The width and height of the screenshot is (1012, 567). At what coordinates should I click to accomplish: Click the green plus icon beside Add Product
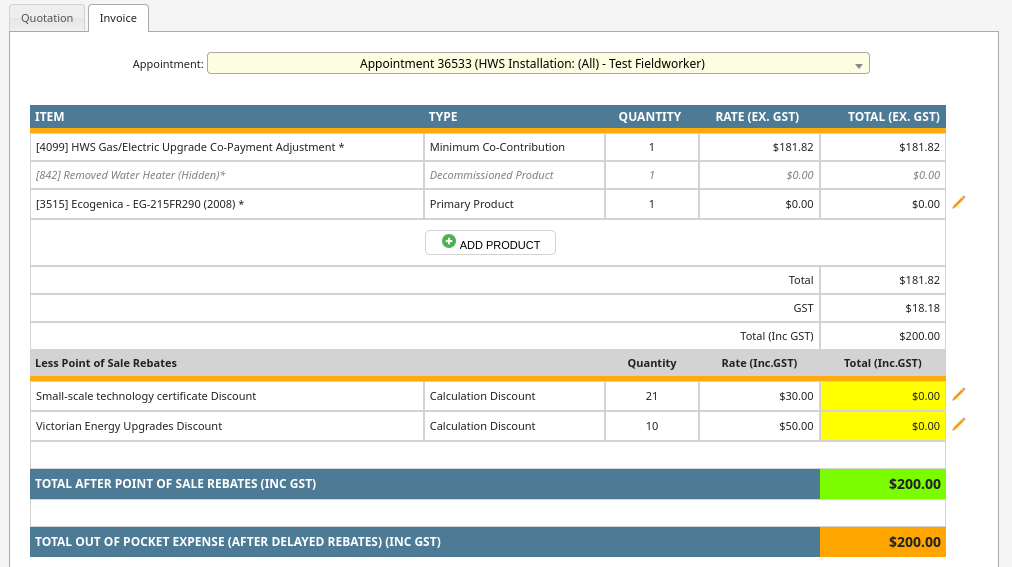(x=449, y=242)
